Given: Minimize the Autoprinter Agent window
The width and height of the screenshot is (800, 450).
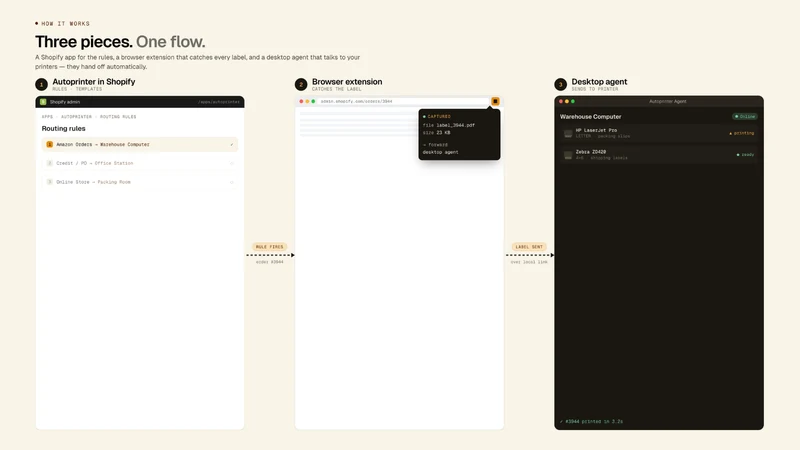Looking at the screenshot, I should pyautogui.click(x=567, y=102).
